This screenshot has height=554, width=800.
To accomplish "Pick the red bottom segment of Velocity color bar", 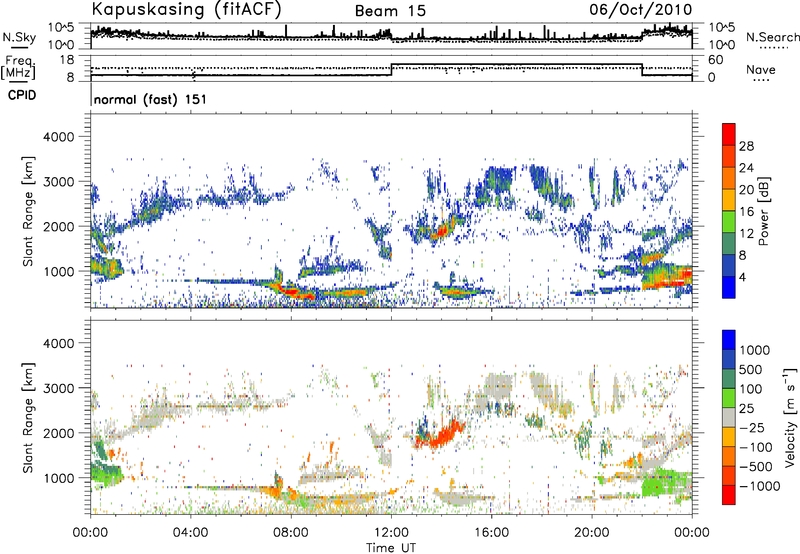I will coord(729,495).
